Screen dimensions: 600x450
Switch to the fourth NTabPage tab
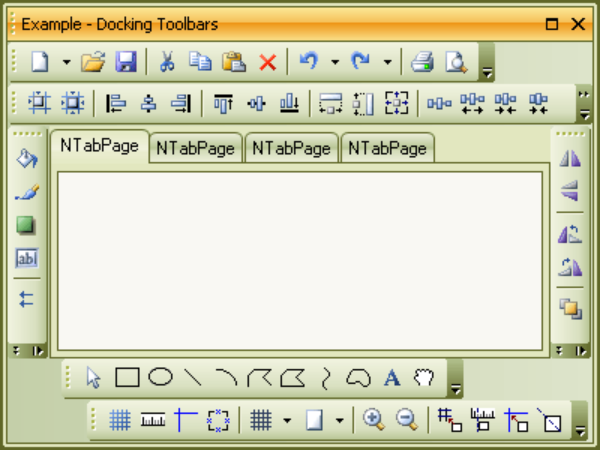387,148
